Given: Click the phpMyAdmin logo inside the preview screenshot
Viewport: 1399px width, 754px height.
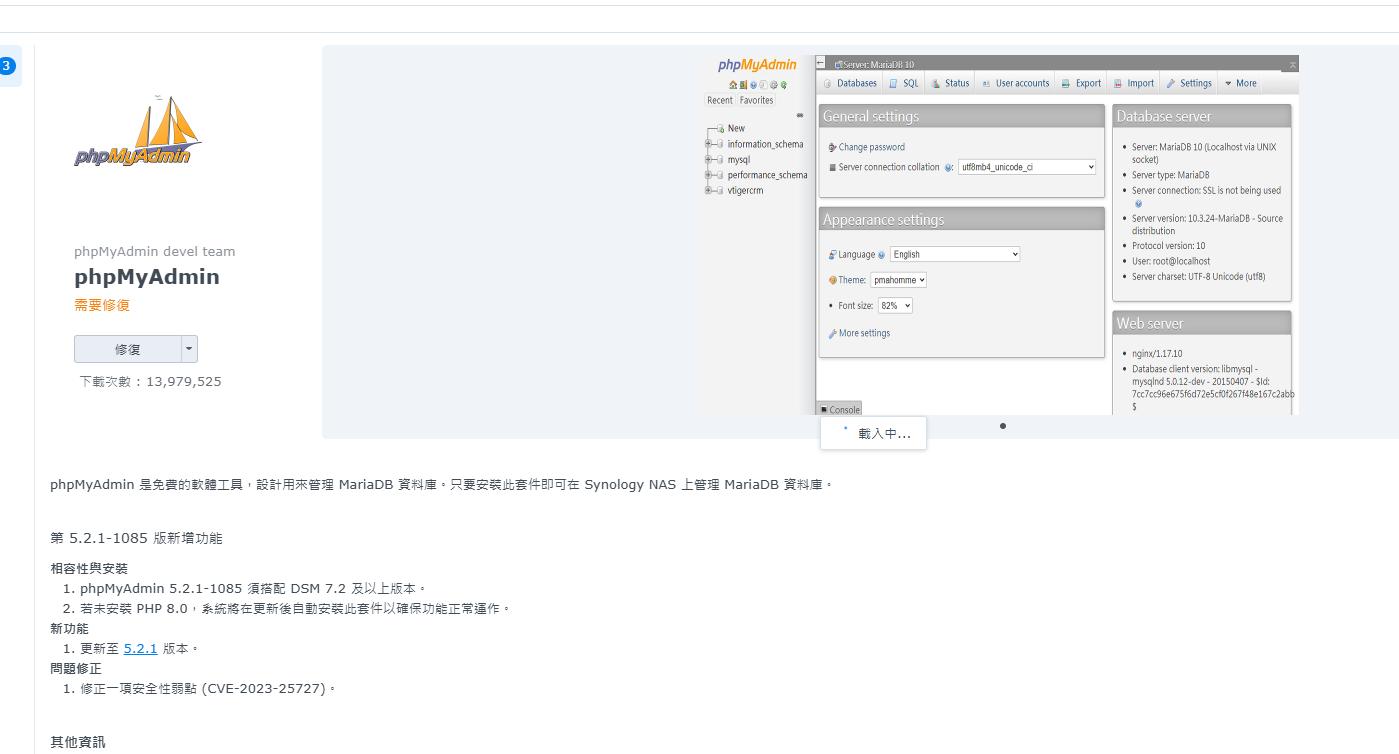Looking at the screenshot, I should coord(757,65).
